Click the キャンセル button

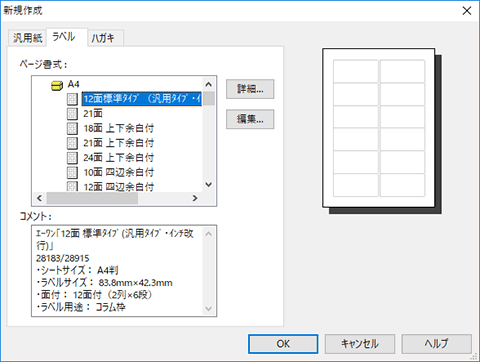360,344
